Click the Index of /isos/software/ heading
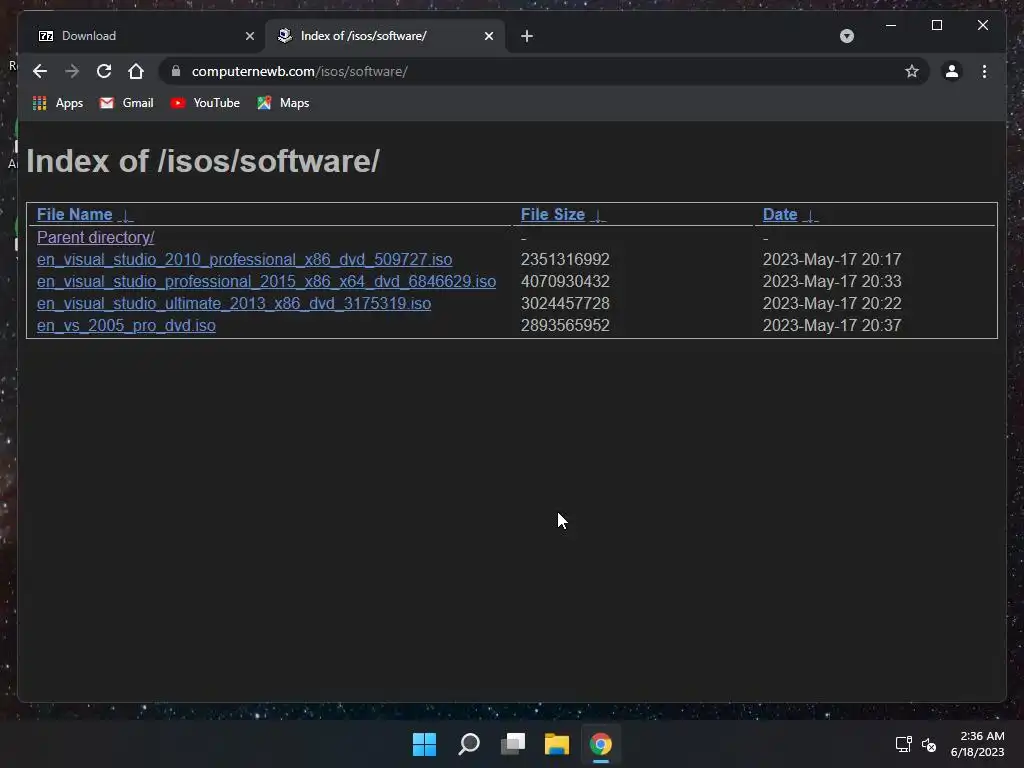Screen dimensions: 1024x768 (x=203, y=161)
